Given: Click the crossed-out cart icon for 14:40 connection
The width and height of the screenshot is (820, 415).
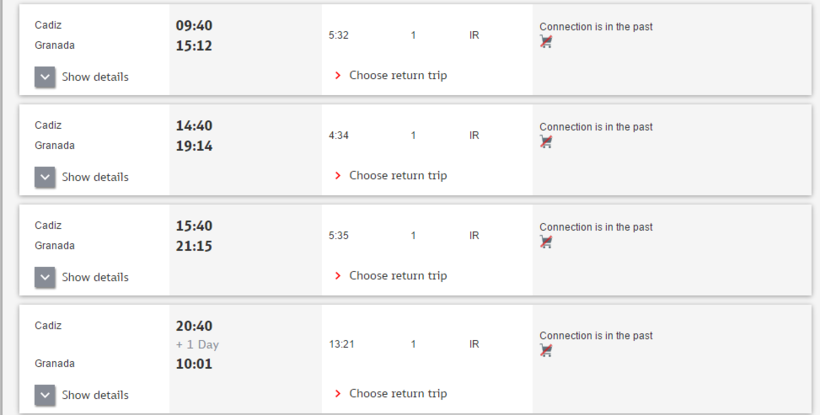Looking at the screenshot, I should point(546,142).
